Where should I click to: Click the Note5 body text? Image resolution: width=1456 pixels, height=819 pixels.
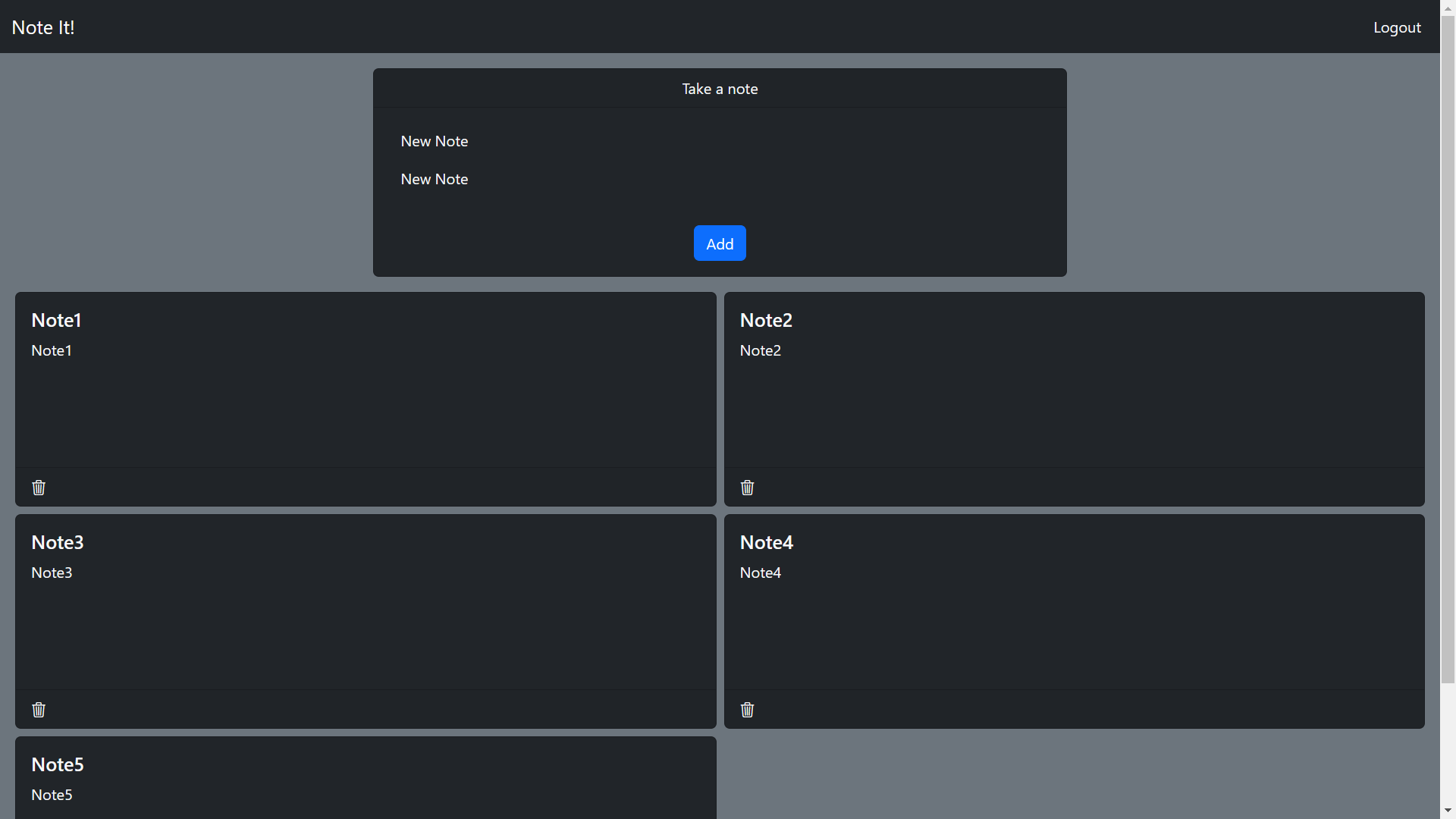[x=52, y=795]
